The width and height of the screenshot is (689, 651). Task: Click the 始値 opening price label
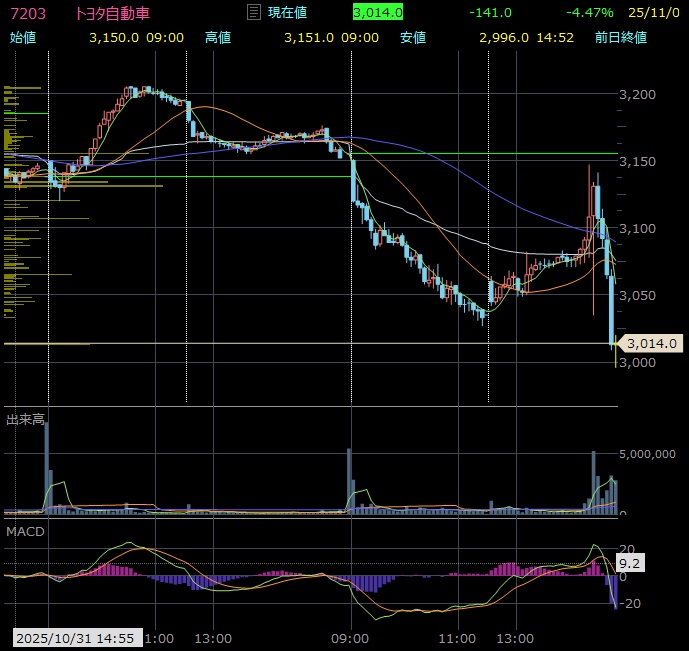[22, 37]
